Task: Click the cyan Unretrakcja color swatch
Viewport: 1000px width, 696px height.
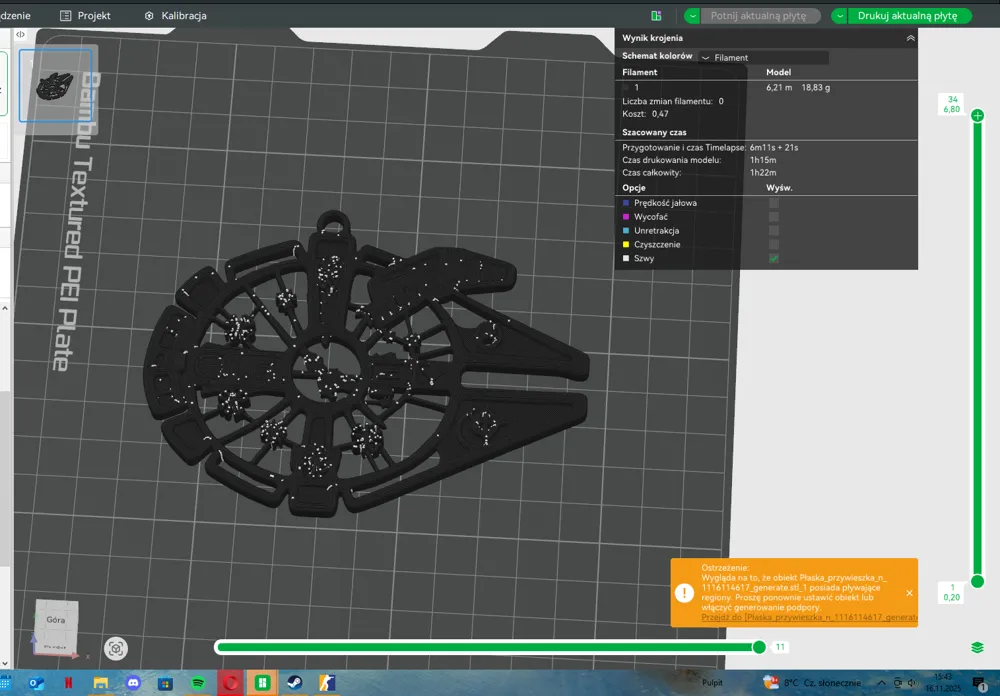Action: point(626,230)
